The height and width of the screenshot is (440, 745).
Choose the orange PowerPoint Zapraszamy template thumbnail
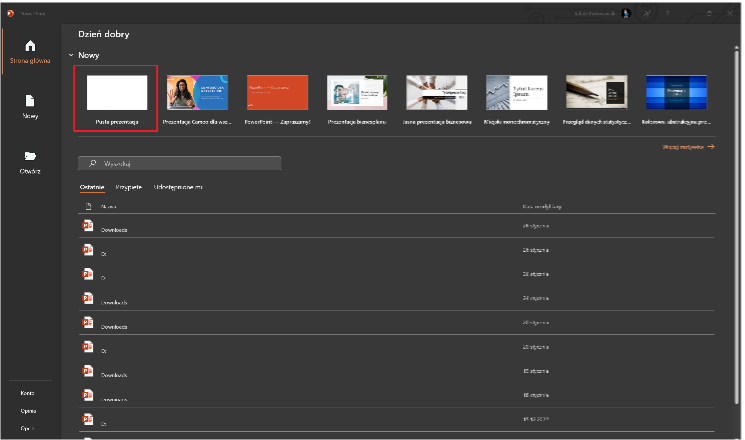pos(276,92)
